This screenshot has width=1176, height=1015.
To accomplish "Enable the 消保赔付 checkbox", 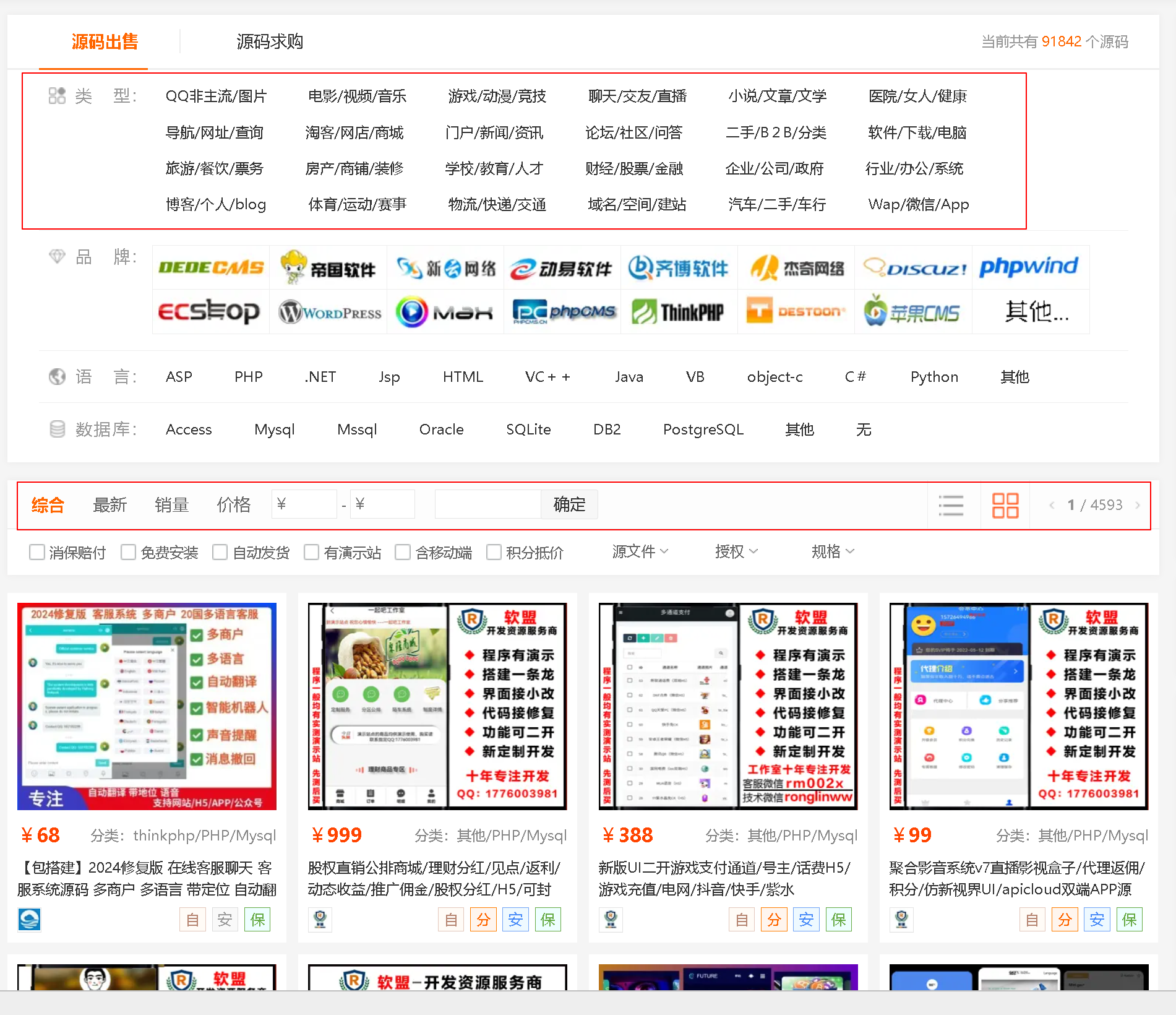I will (x=37, y=552).
